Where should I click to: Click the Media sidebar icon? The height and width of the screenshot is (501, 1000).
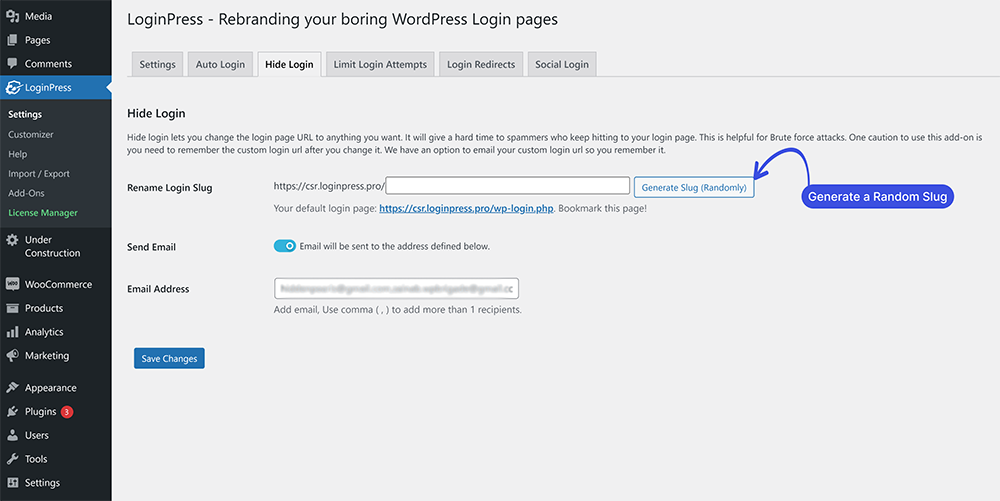[x=12, y=17]
